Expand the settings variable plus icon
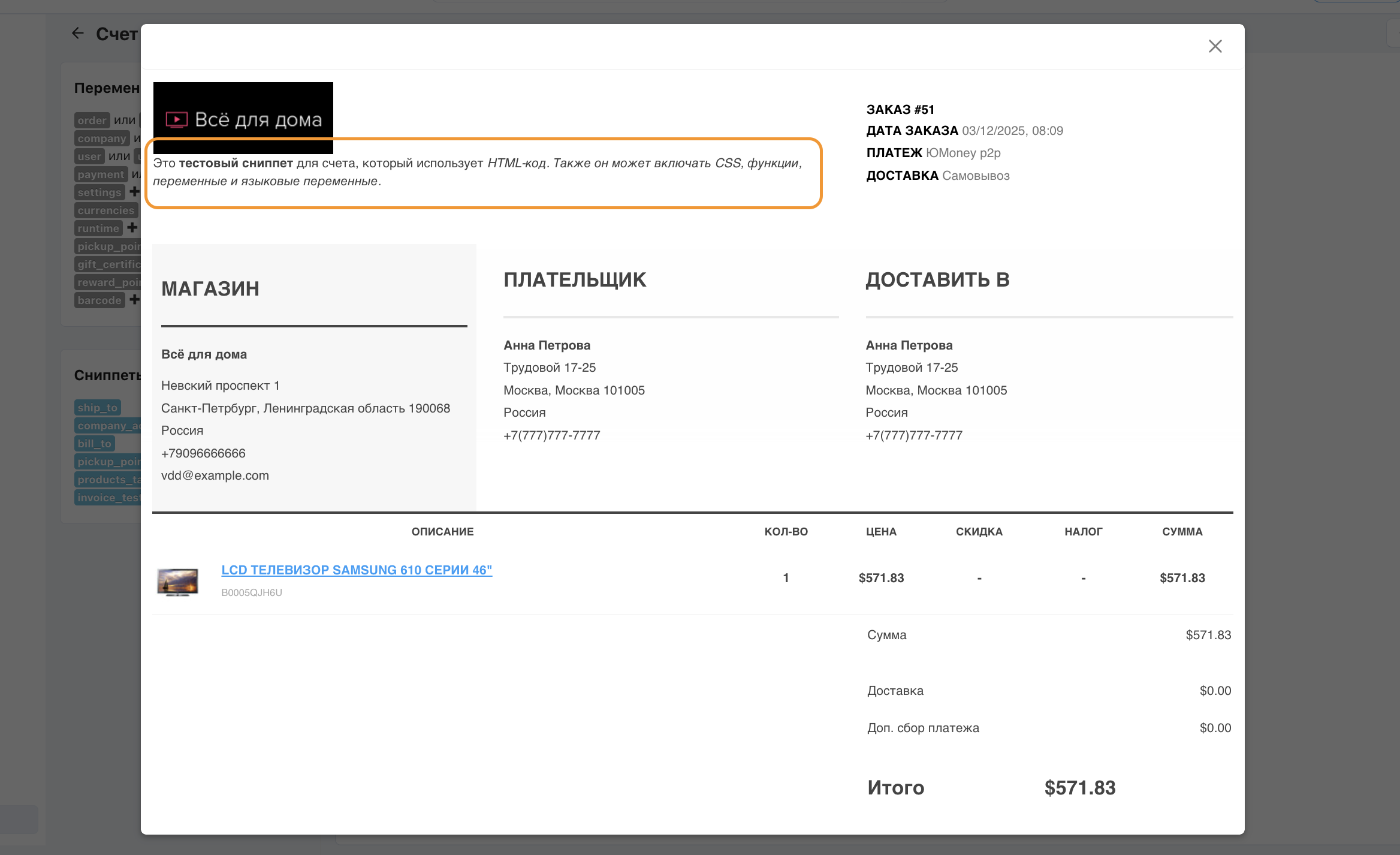The image size is (1400, 855). pyautogui.click(x=134, y=192)
